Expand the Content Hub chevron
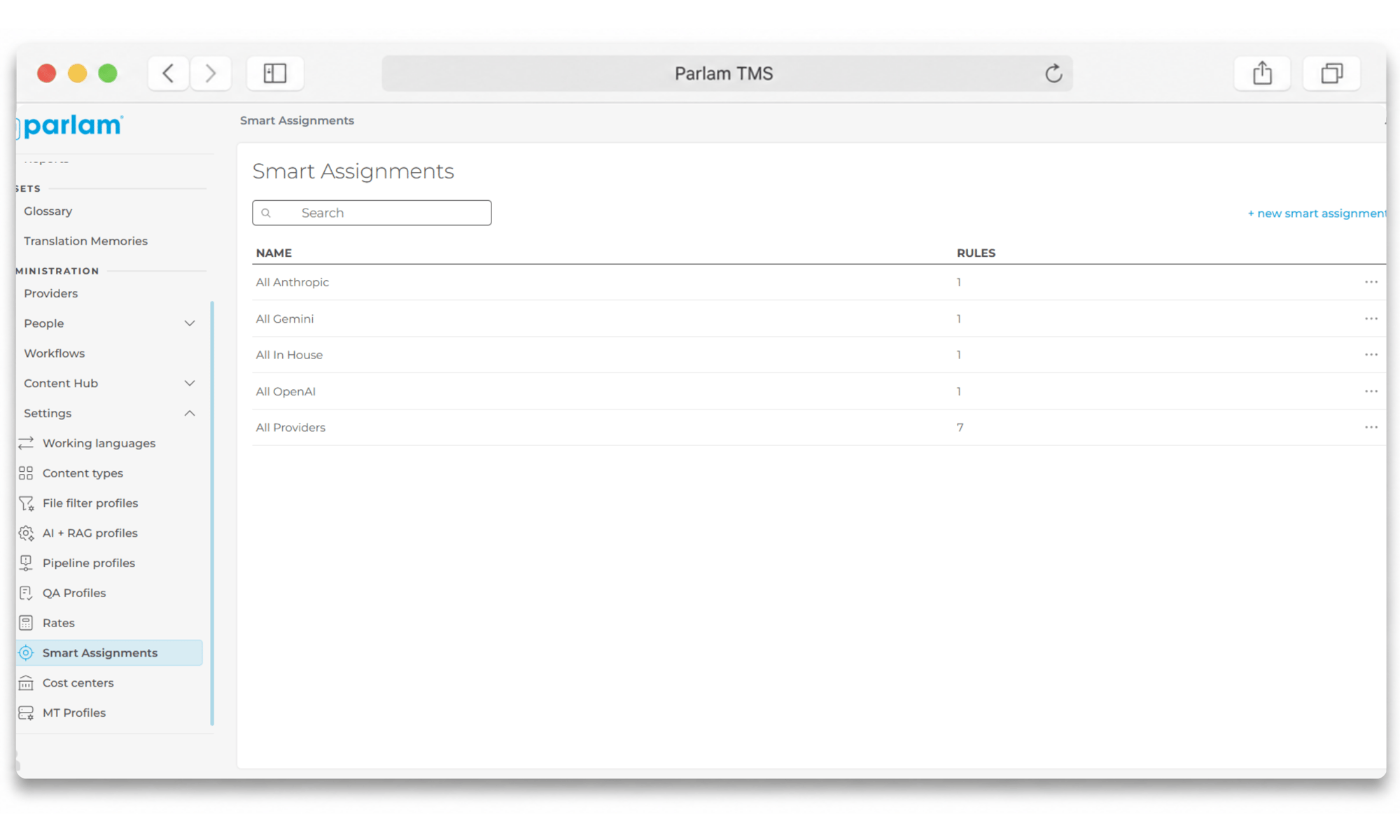The height and width of the screenshot is (840, 1400). coord(190,384)
